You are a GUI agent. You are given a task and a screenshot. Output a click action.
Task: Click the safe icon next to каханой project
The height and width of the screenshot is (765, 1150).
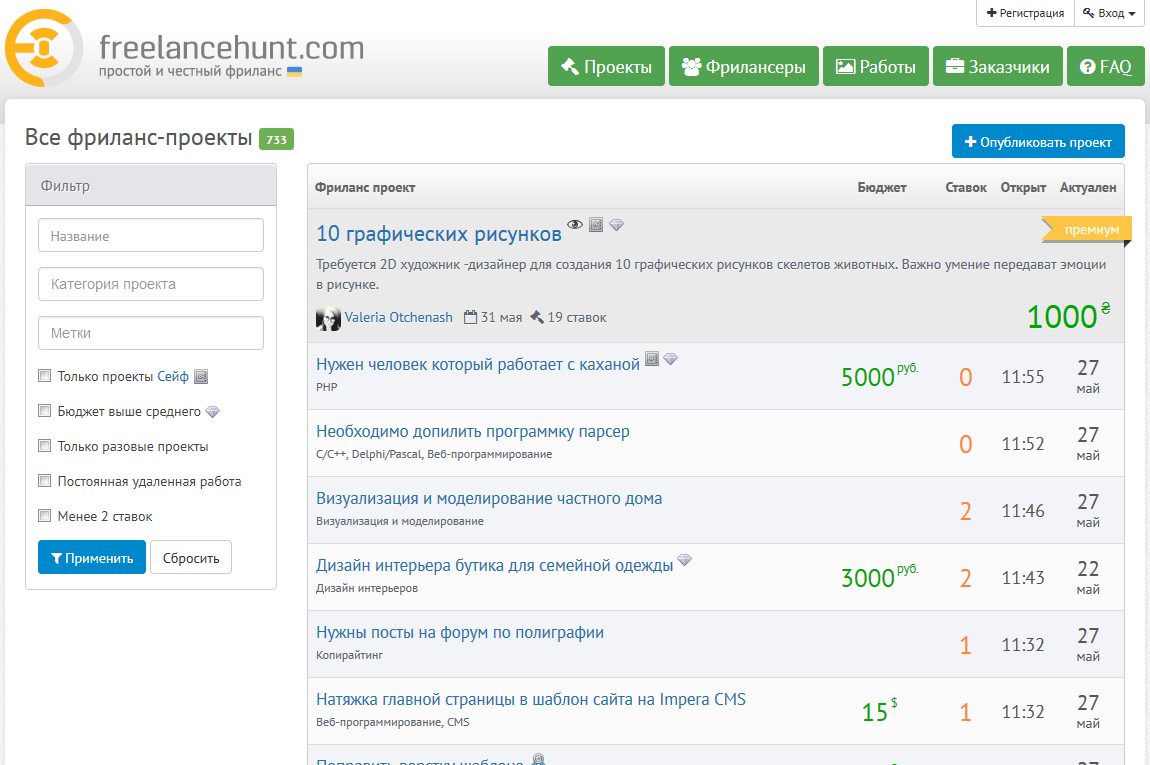tap(652, 358)
